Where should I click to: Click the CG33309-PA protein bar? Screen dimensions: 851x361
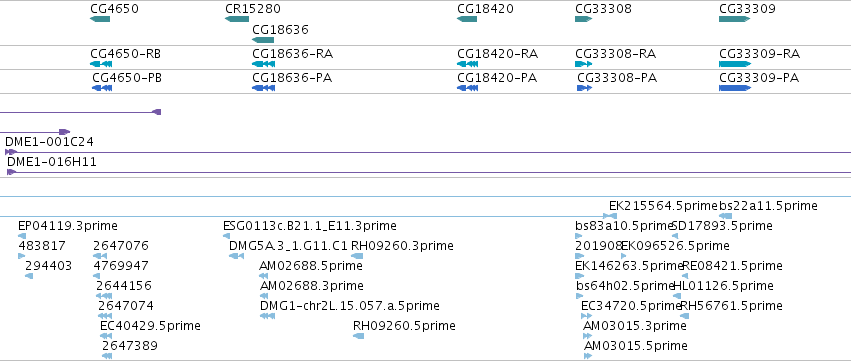[735, 88]
